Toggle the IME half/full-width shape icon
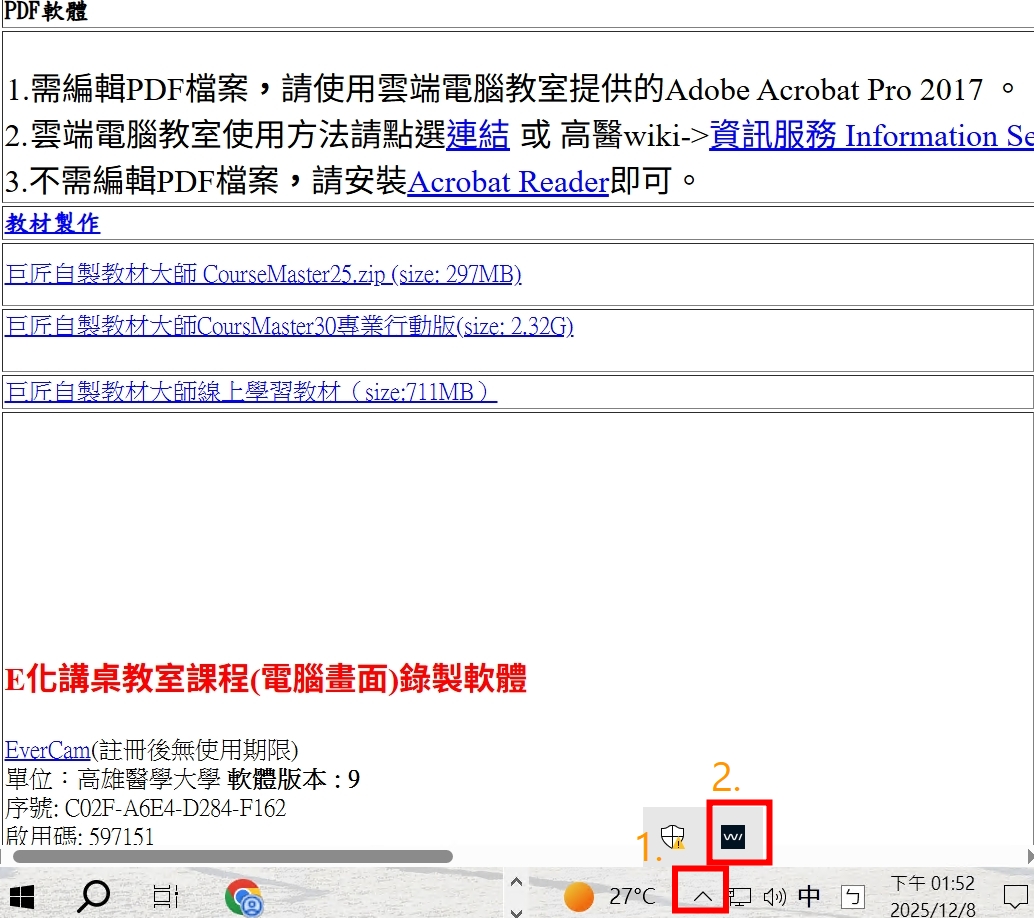Viewport: 1034px width, 918px height. [x=852, y=896]
